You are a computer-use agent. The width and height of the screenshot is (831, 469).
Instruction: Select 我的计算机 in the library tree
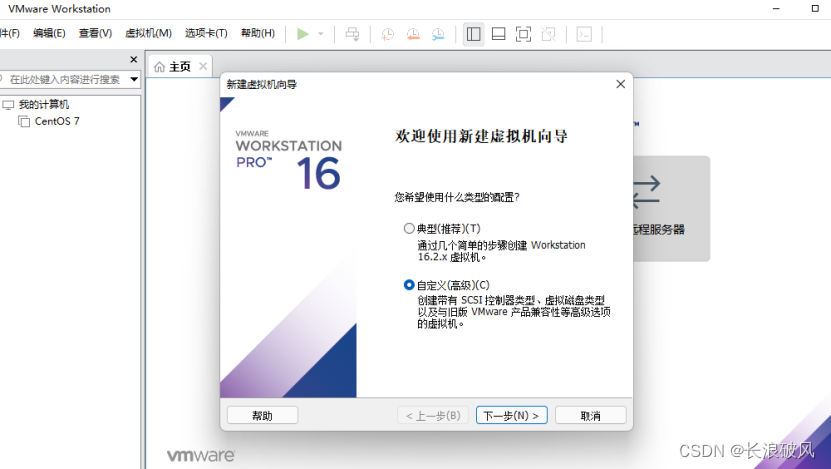(x=43, y=104)
